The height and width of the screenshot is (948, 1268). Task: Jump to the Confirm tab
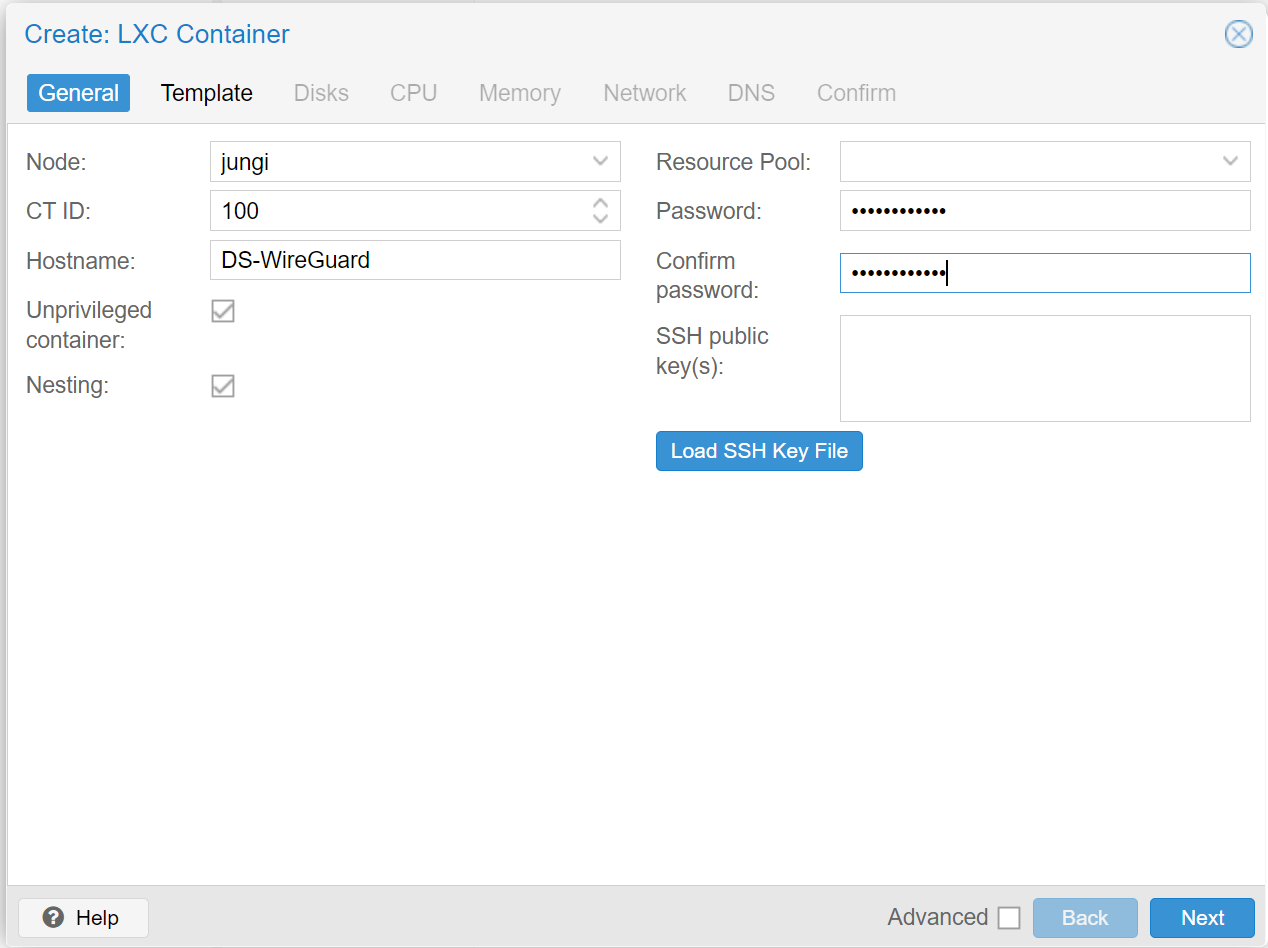[856, 93]
